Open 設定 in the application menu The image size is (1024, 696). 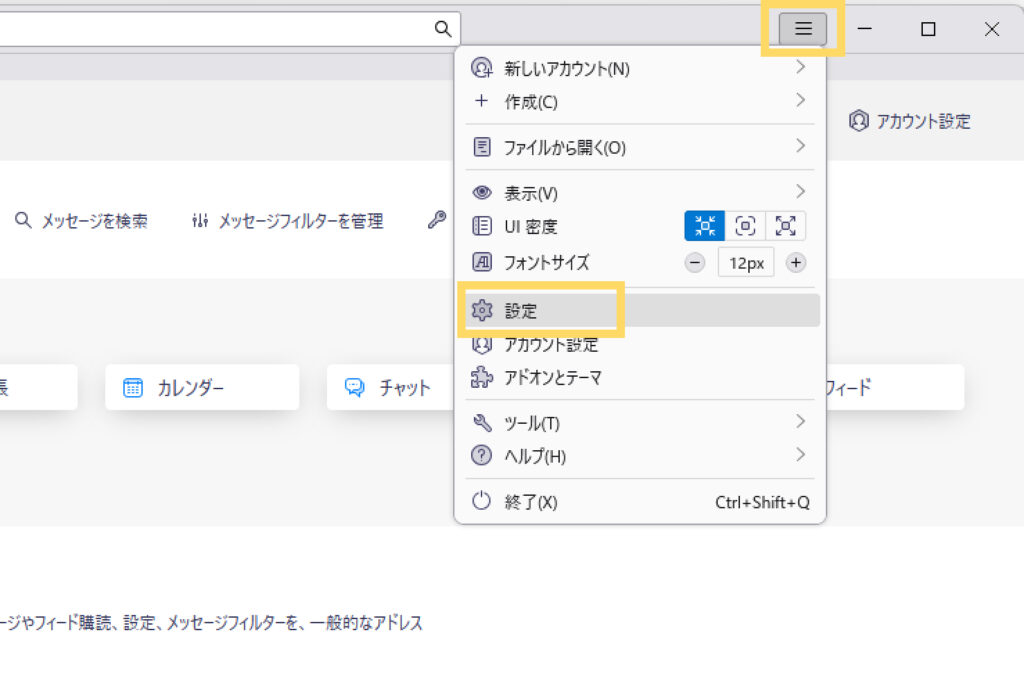click(520, 311)
